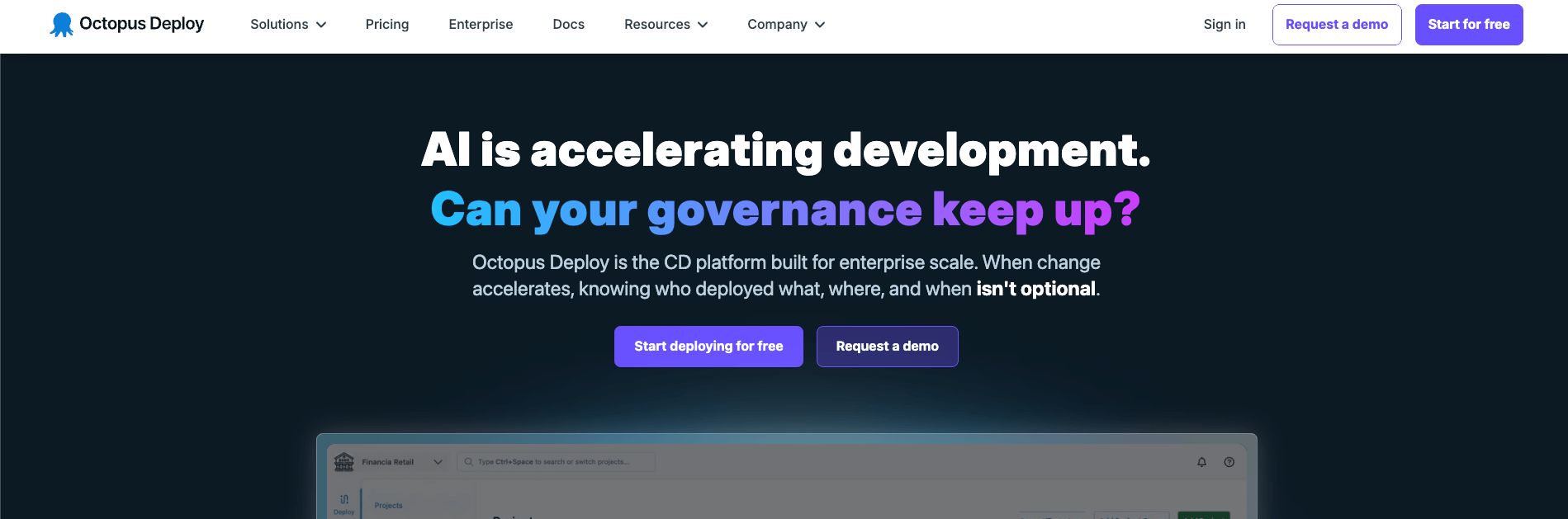Click the Octopus Deploy wordmark

(142, 24)
